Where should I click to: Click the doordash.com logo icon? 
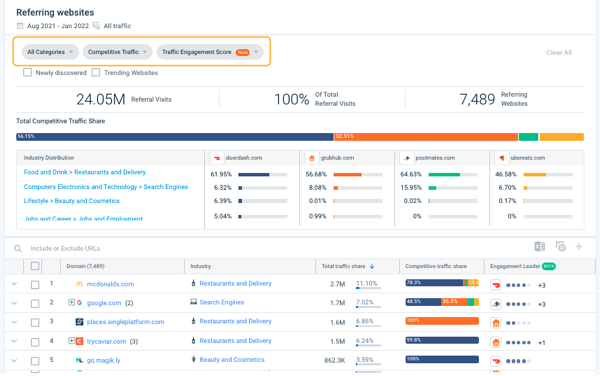pyautogui.click(x=217, y=158)
